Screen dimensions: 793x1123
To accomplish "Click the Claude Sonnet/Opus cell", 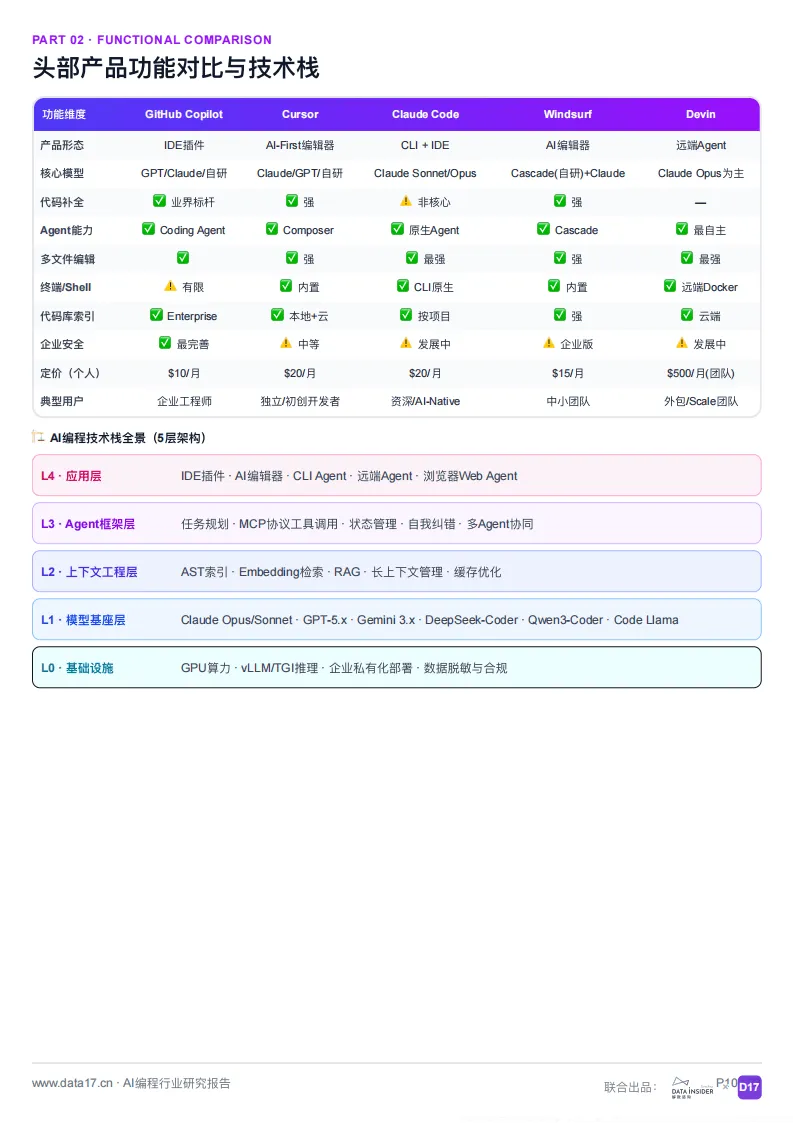I will [x=426, y=173].
